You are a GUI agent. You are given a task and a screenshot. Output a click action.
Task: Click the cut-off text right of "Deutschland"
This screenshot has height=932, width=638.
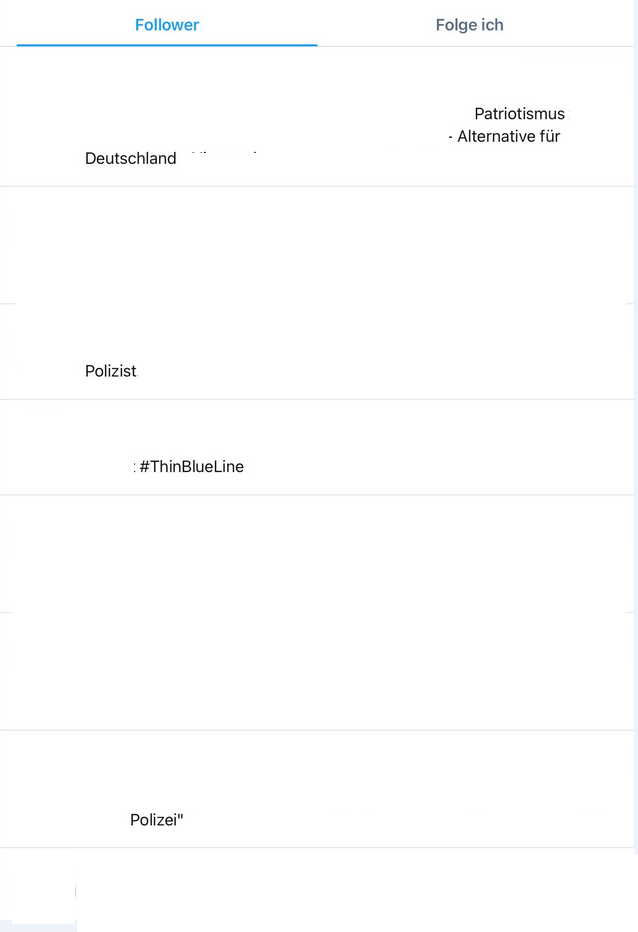(x=224, y=153)
